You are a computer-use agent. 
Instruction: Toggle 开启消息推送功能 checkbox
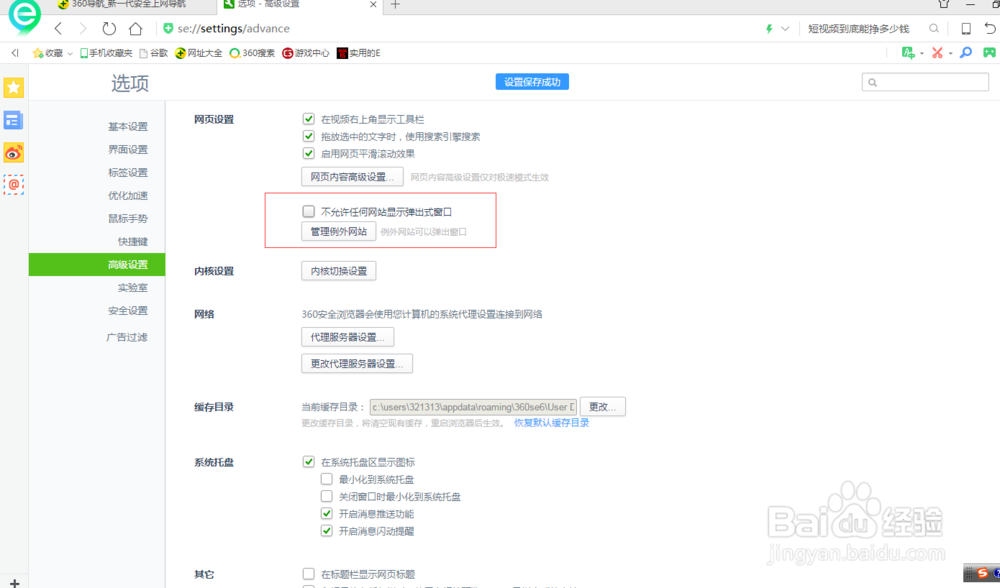point(327,513)
